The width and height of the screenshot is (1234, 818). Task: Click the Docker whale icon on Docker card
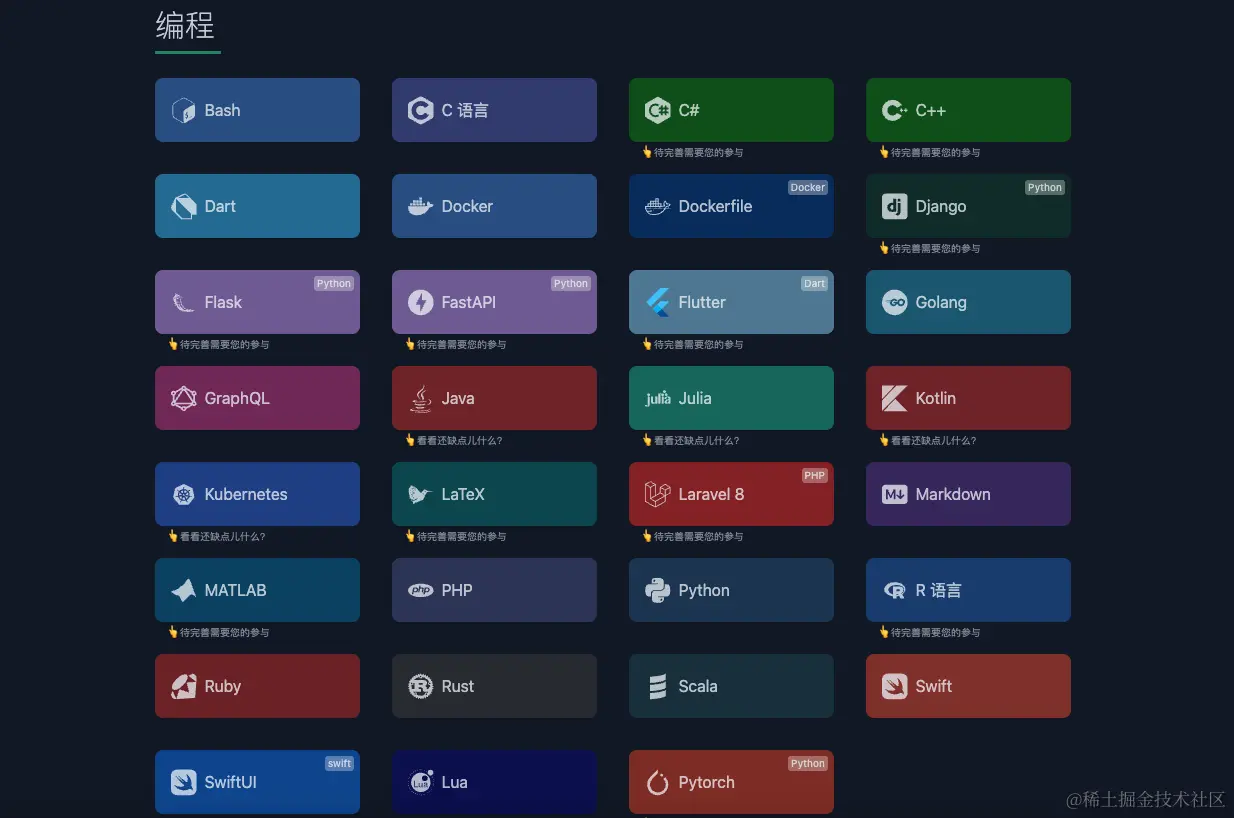420,206
